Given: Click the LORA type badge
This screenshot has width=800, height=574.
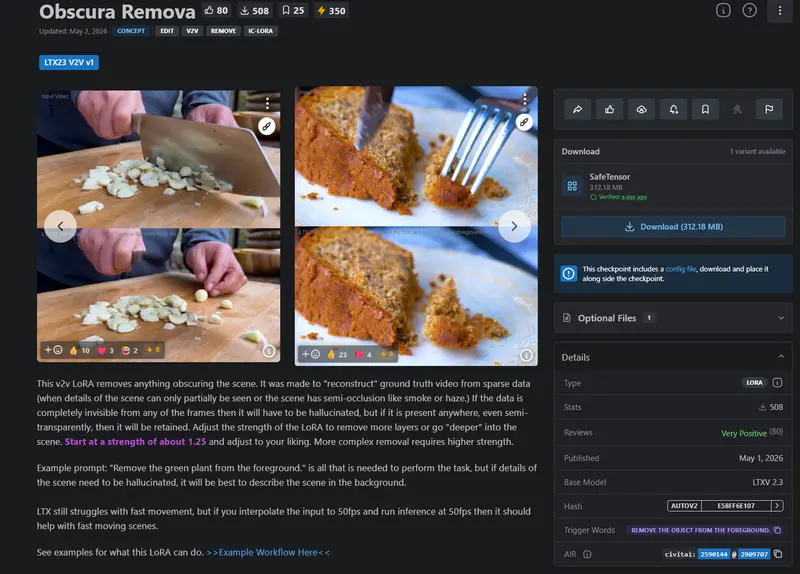Looking at the screenshot, I should [755, 383].
